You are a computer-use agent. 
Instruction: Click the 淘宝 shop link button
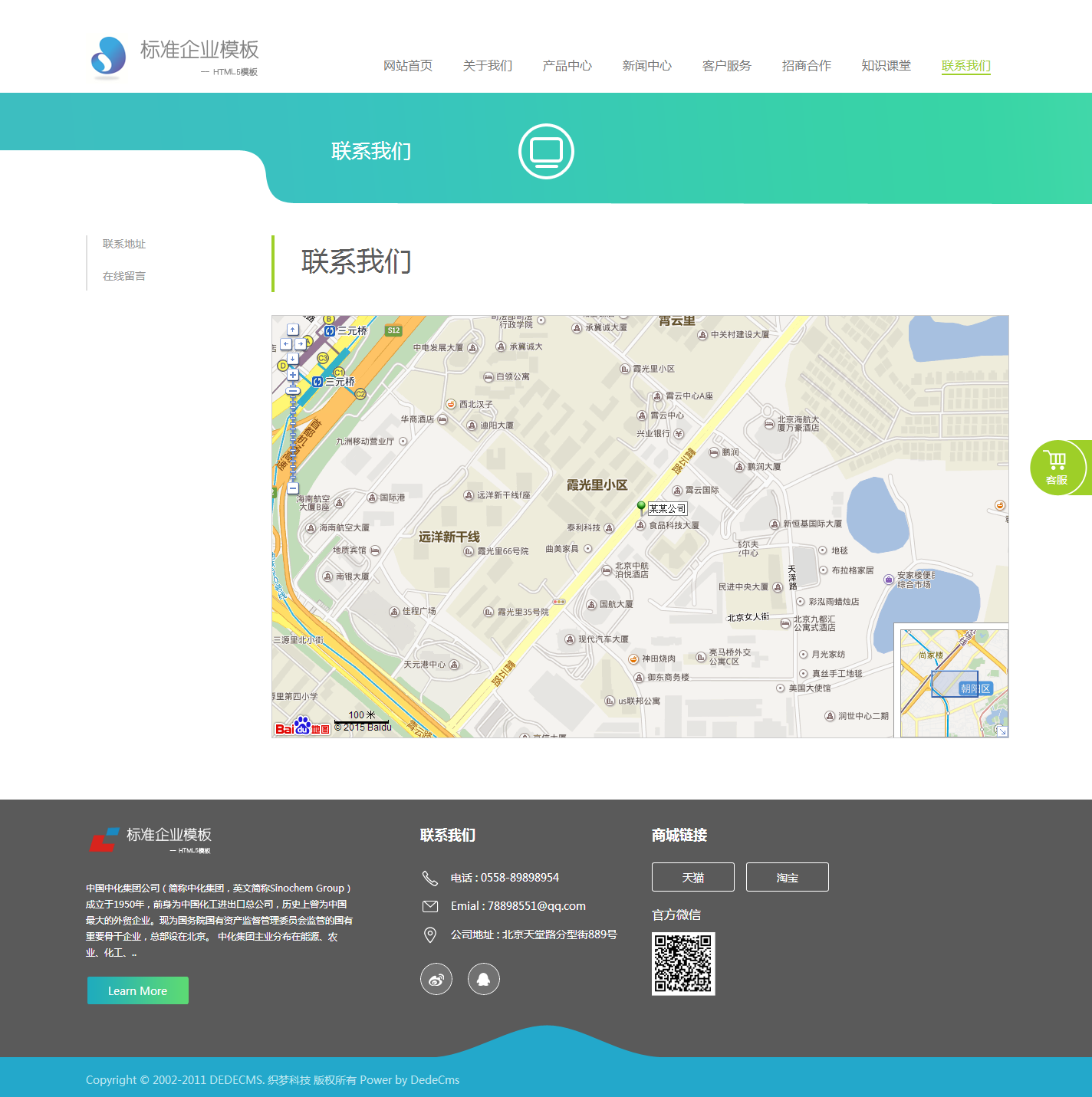click(787, 877)
